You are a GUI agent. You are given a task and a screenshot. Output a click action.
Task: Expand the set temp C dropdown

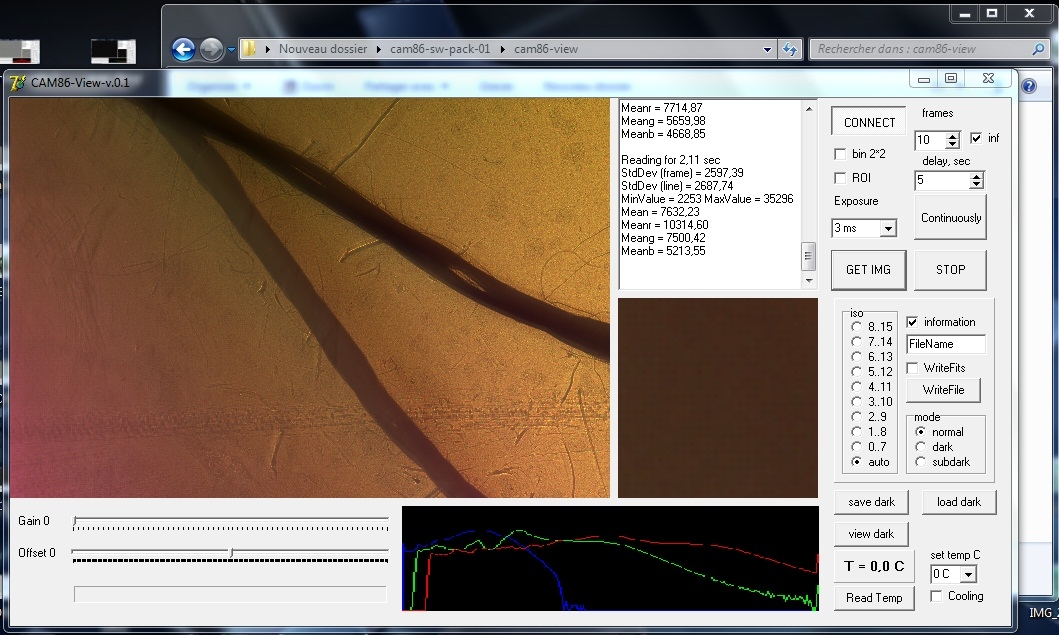[x=968, y=574]
